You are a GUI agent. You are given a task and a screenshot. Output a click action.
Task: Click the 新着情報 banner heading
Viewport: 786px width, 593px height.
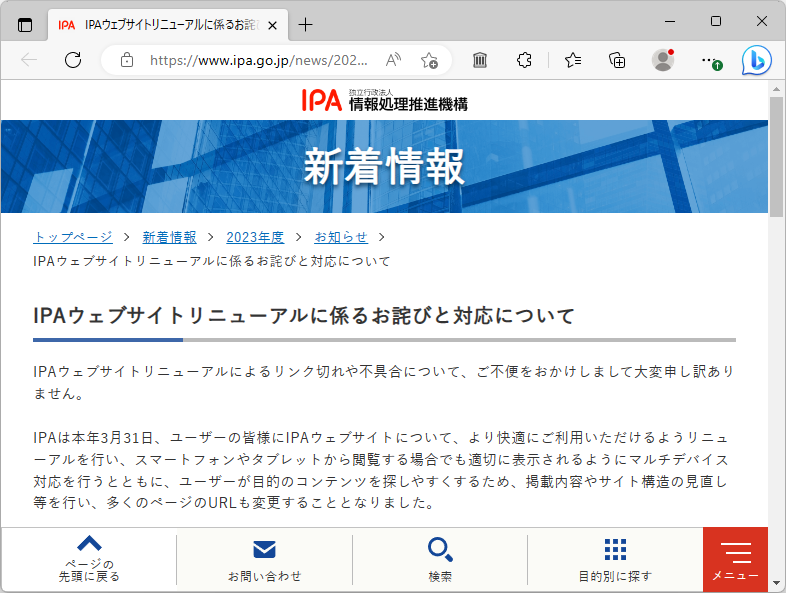click(x=384, y=166)
